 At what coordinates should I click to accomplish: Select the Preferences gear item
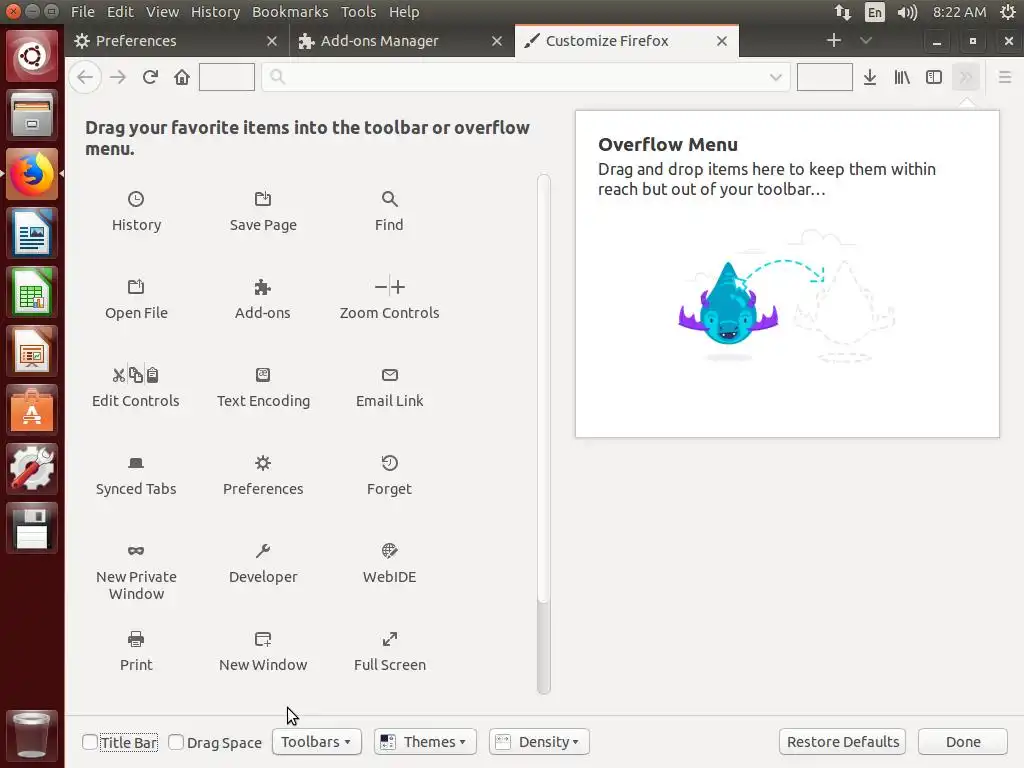[263, 475]
